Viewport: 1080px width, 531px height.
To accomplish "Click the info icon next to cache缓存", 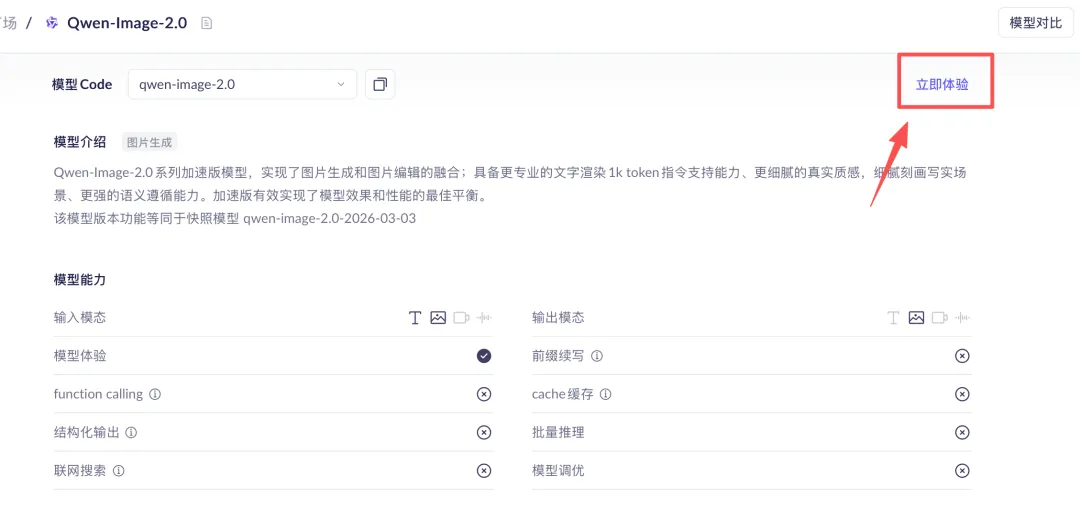I will tap(605, 395).
